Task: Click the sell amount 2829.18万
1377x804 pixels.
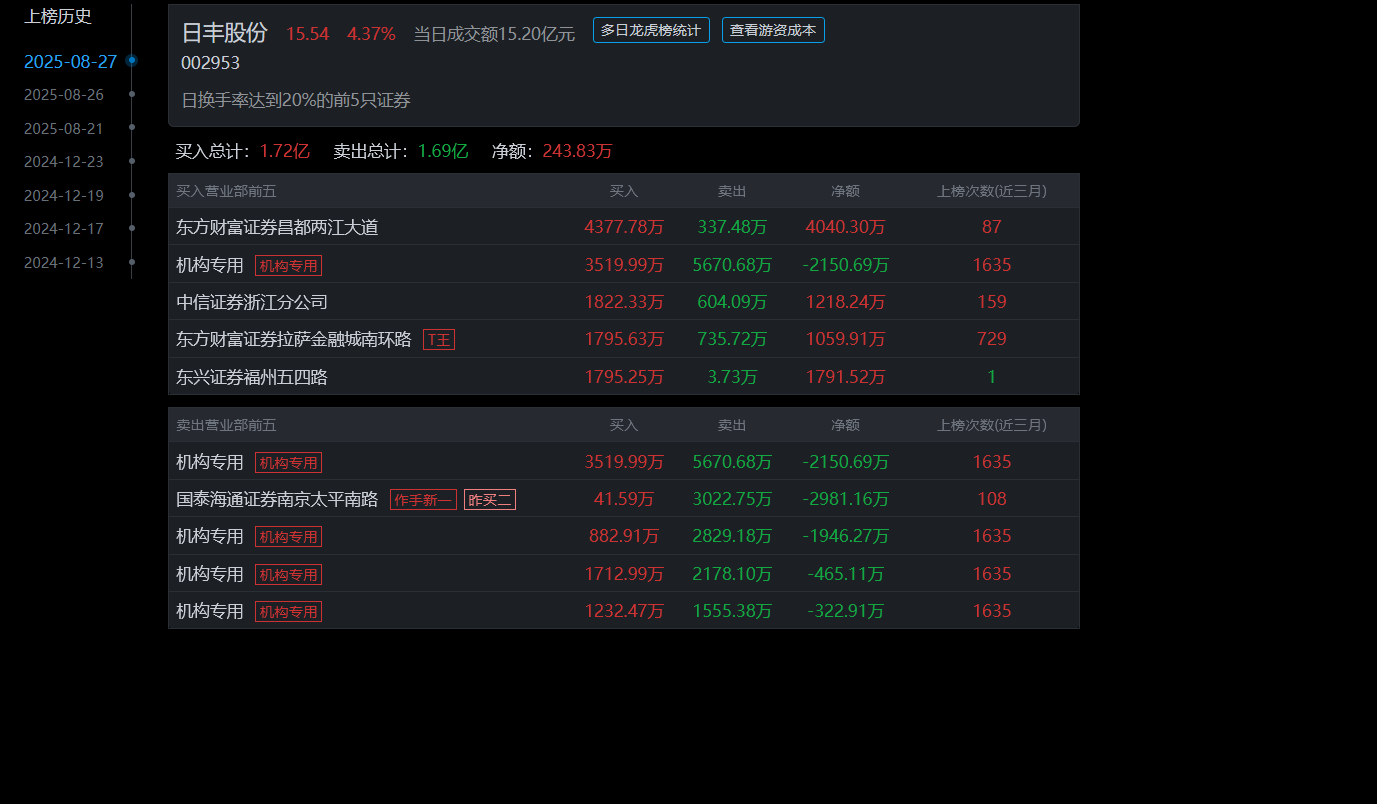Action: (732, 536)
